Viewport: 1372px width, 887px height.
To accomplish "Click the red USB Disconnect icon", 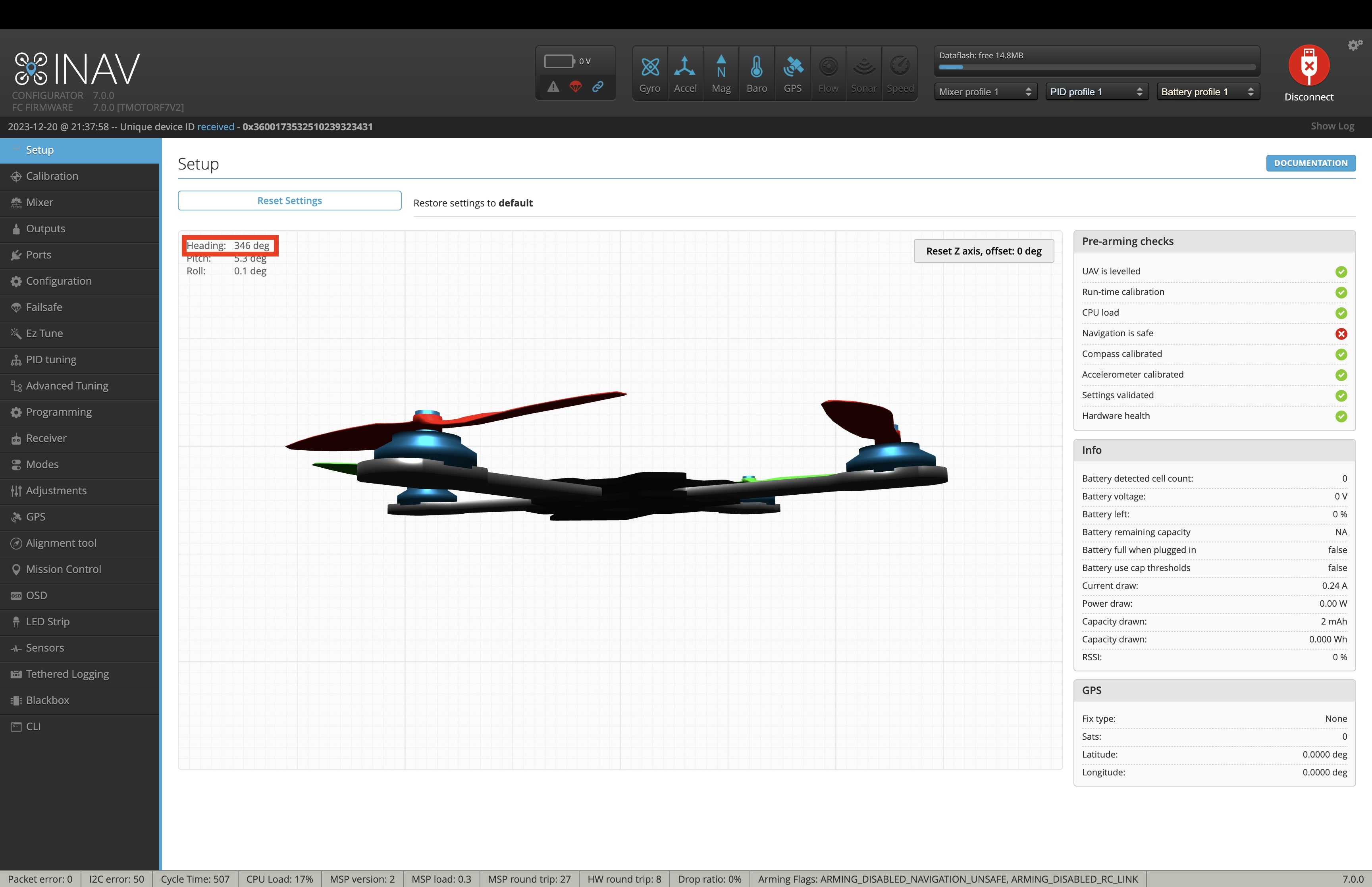I will click(1308, 65).
